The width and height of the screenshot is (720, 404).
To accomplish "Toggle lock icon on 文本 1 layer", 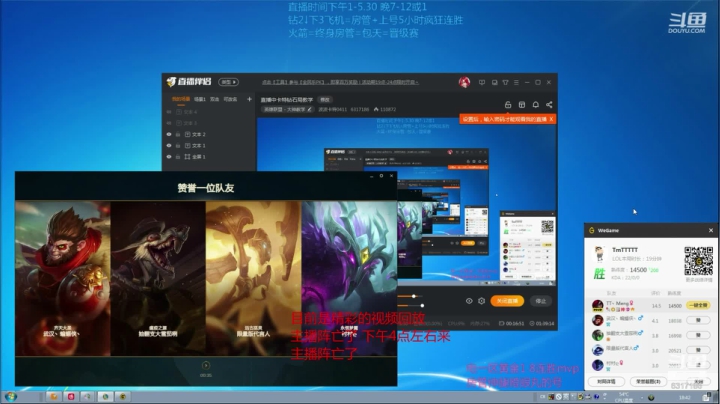I will pos(178,146).
